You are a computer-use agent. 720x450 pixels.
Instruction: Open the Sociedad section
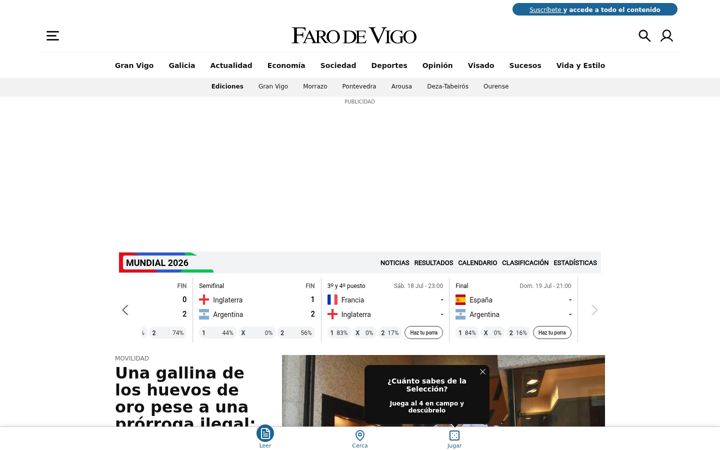[338, 66]
